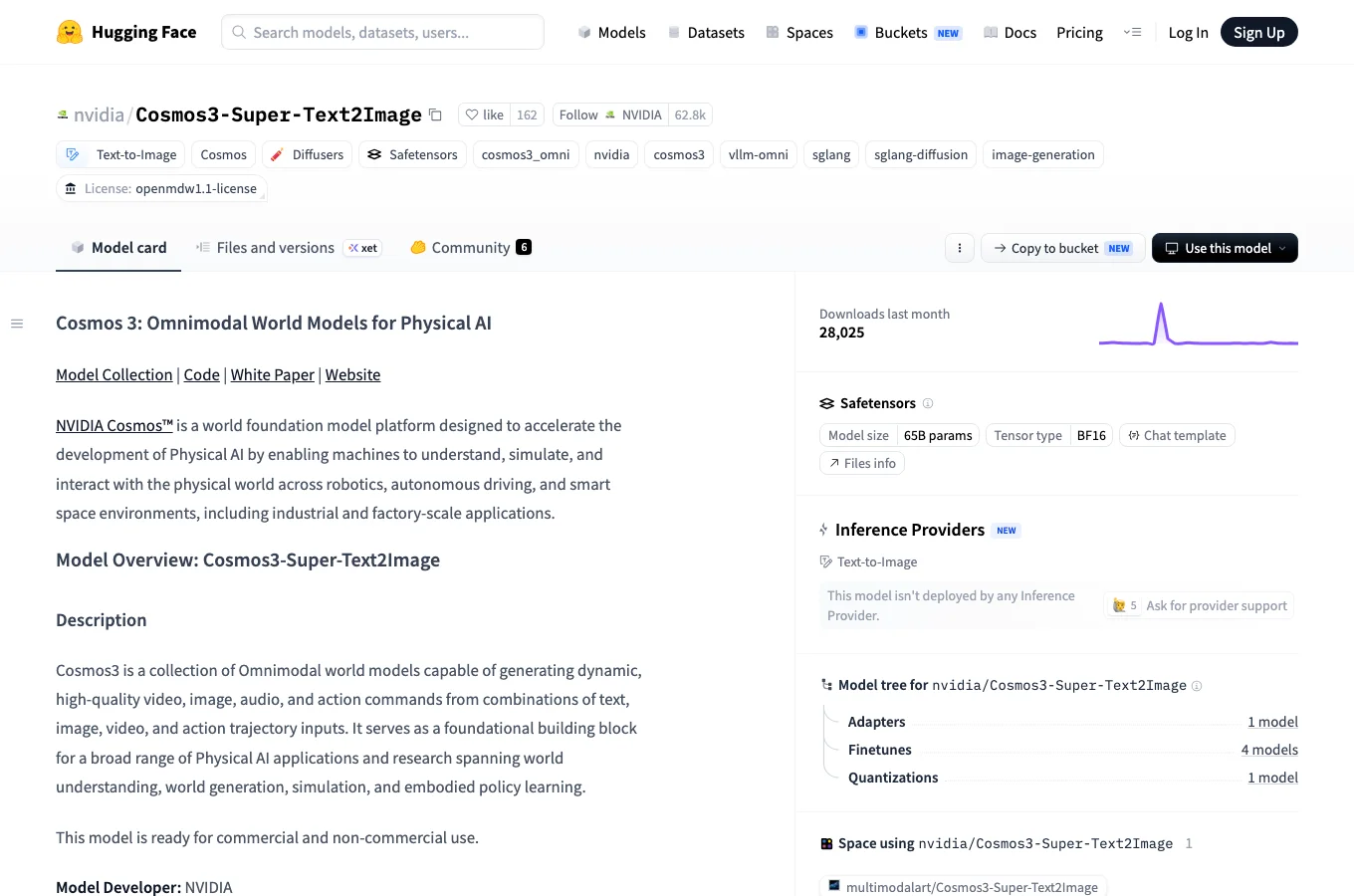The image size is (1354, 896).
Task: Click the Text-to-Image task tag
Action: pyautogui.click(x=120, y=155)
